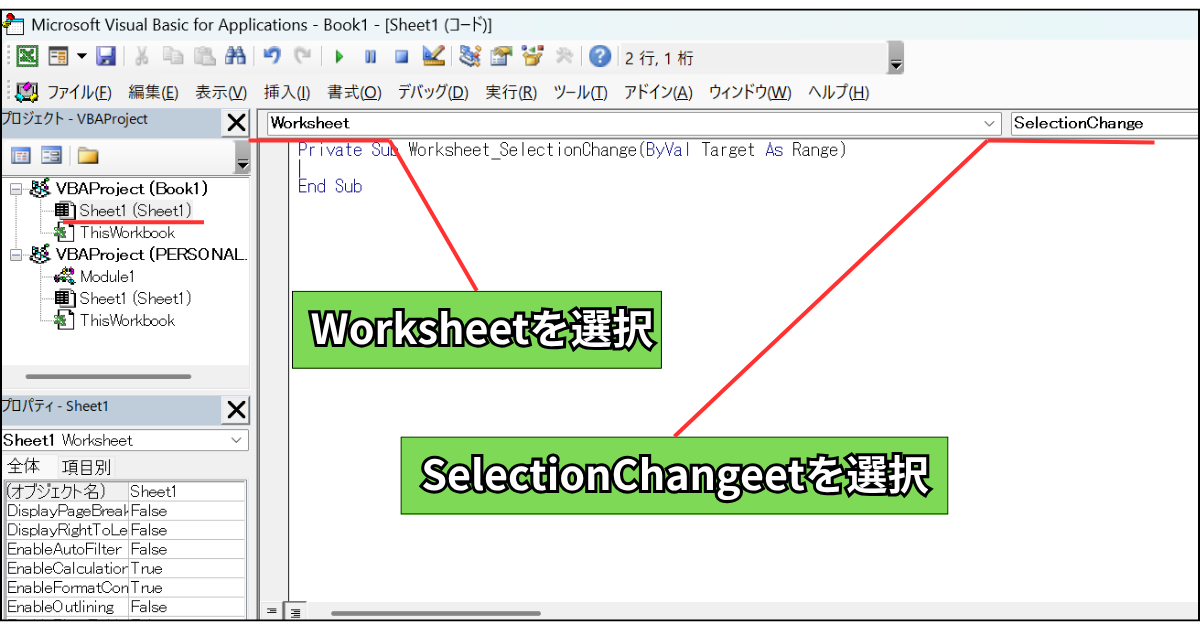1200x630 pixels.
Task: Click the Toolbox hammer-and-wrench icon
Action: (563, 57)
